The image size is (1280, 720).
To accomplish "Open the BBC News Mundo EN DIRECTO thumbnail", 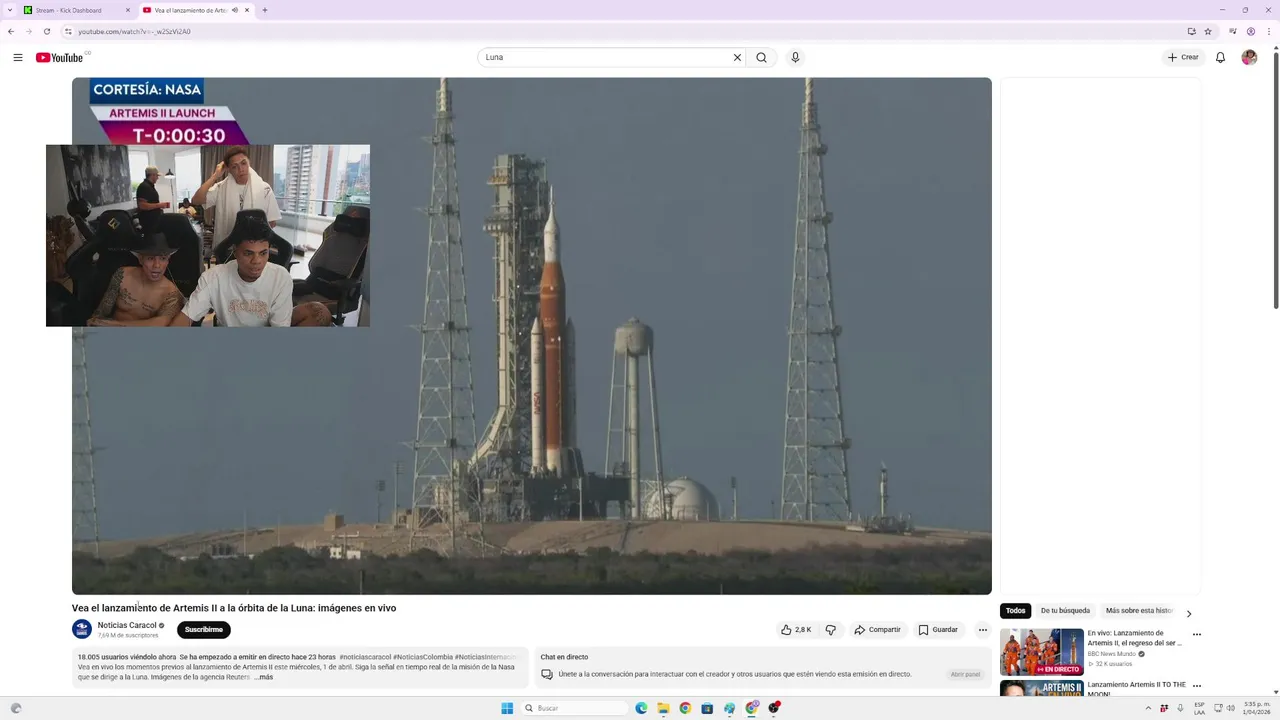I will click(1042, 652).
